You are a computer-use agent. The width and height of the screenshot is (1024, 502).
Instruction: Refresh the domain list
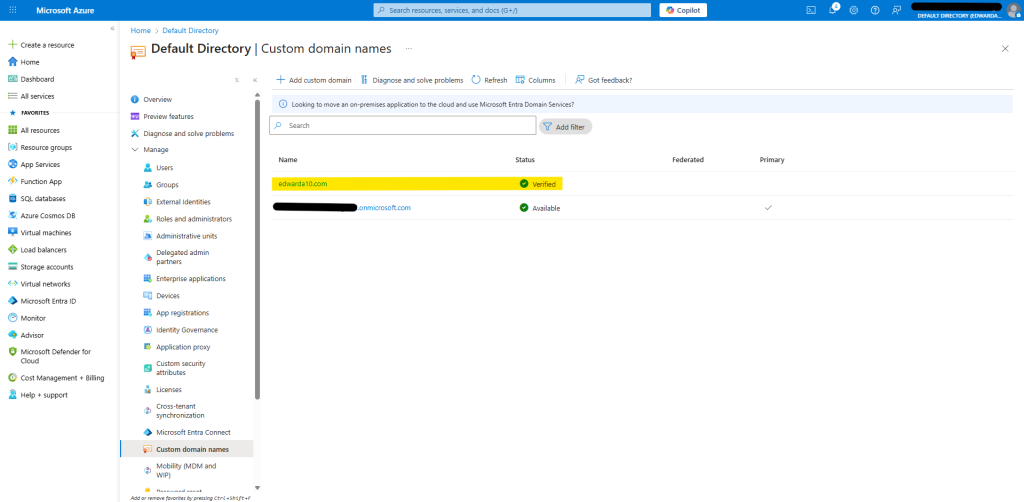point(489,80)
